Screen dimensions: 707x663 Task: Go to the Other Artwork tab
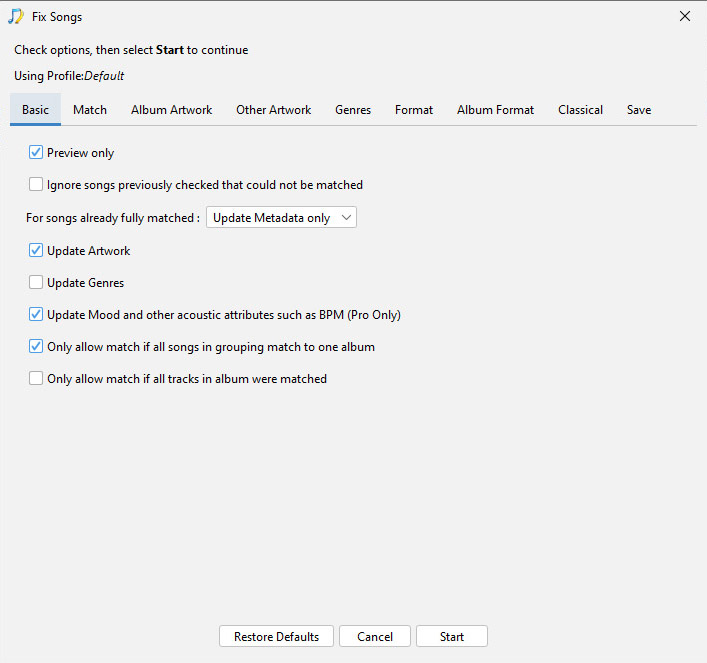coord(273,110)
